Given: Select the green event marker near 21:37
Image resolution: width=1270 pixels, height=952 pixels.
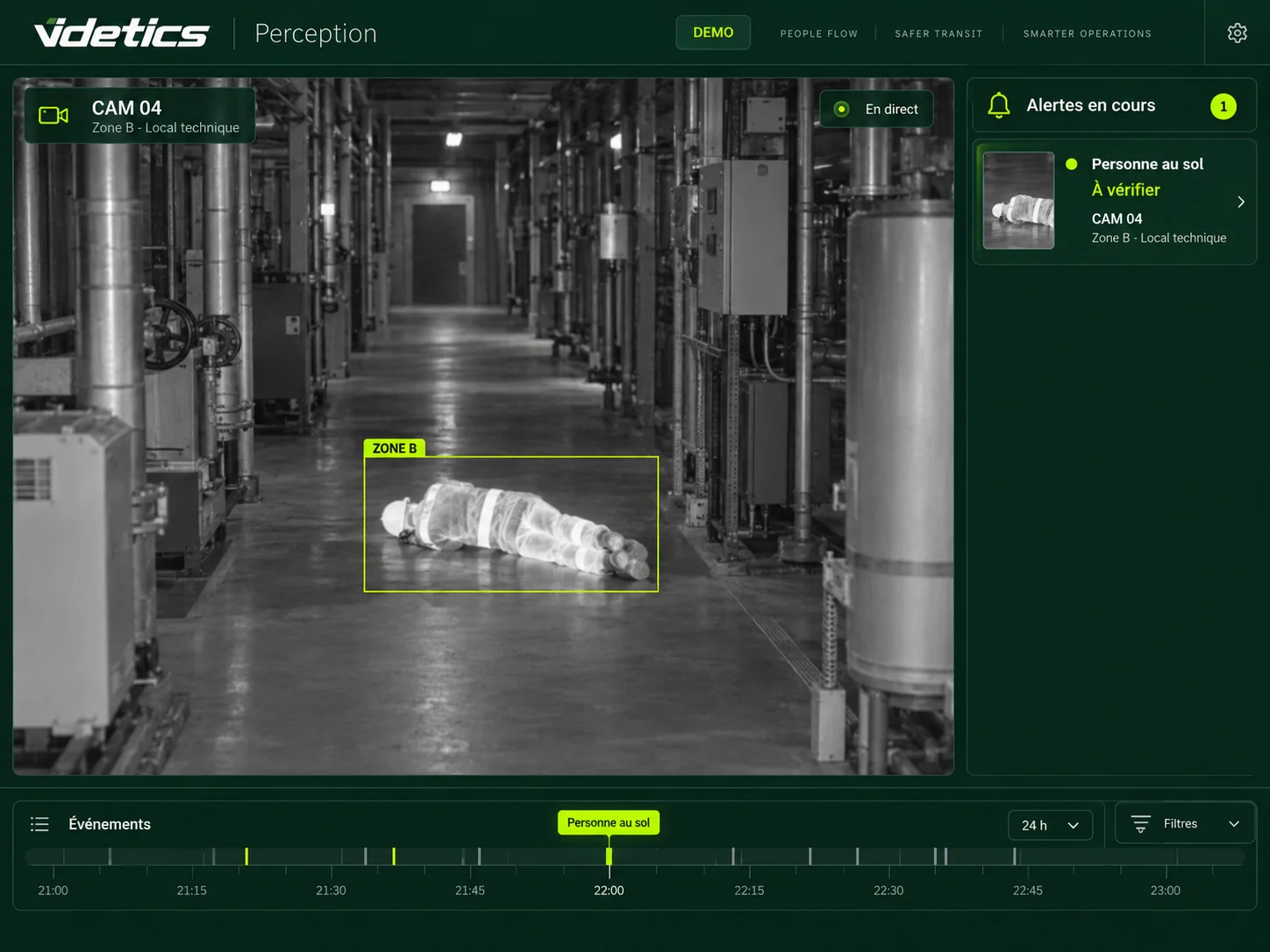Looking at the screenshot, I should (x=394, y=856).
